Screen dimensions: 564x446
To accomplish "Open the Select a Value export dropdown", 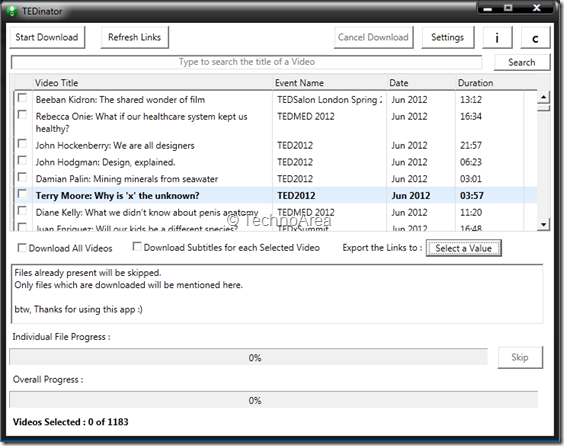I will pos(464,248).
